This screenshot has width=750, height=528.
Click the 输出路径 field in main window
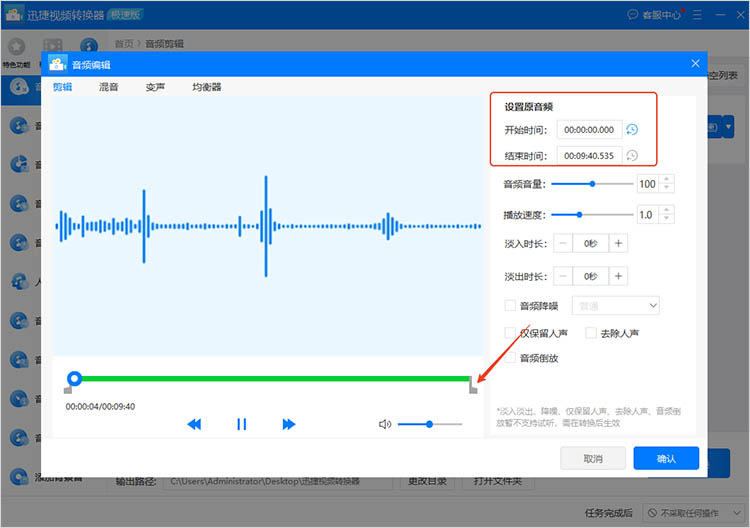[278, 482]
